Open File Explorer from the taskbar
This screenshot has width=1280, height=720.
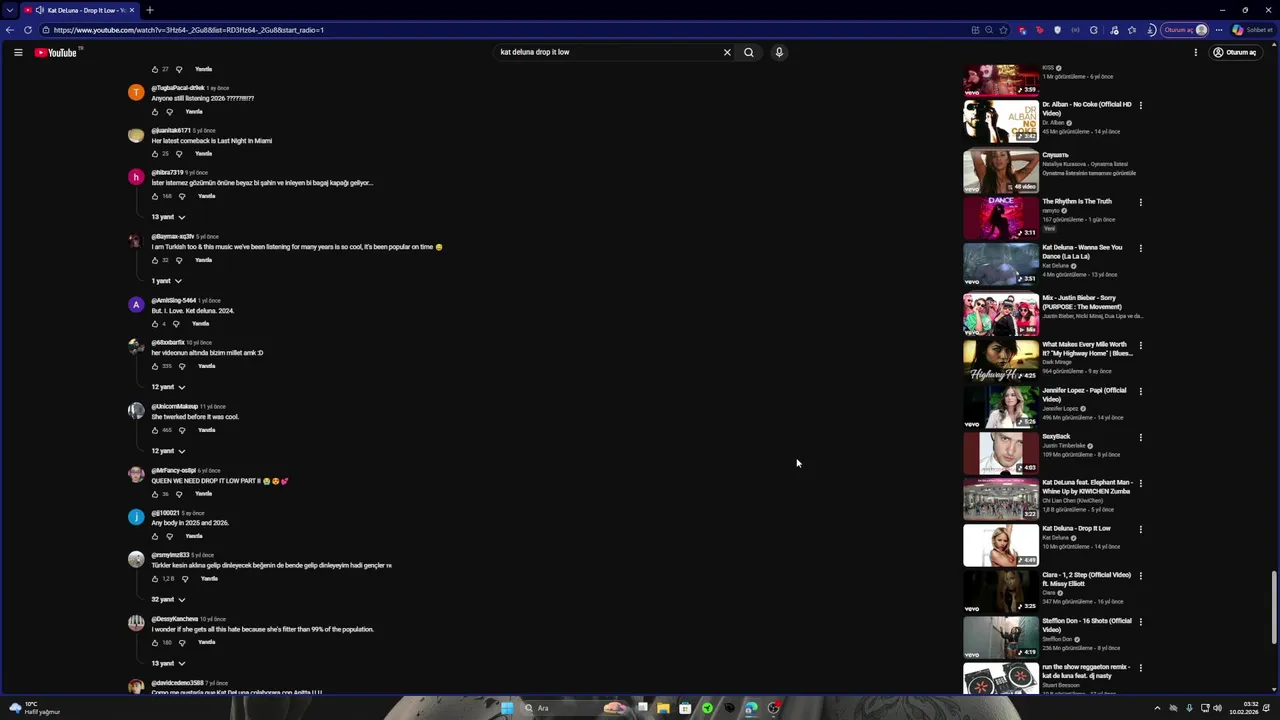[663, 708]
